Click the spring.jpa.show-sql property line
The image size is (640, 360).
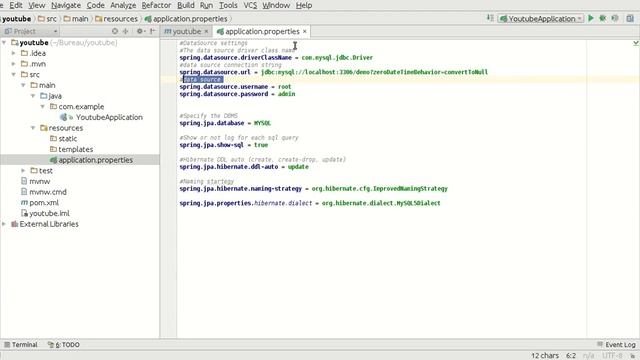click(224, 145)
